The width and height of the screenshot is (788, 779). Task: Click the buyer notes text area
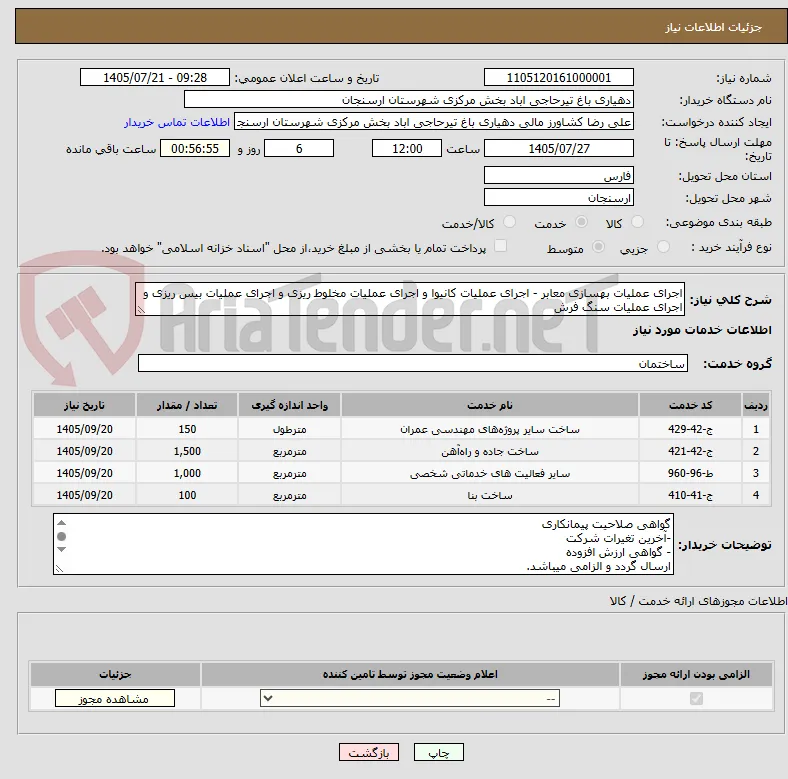(x=363, y=544)
